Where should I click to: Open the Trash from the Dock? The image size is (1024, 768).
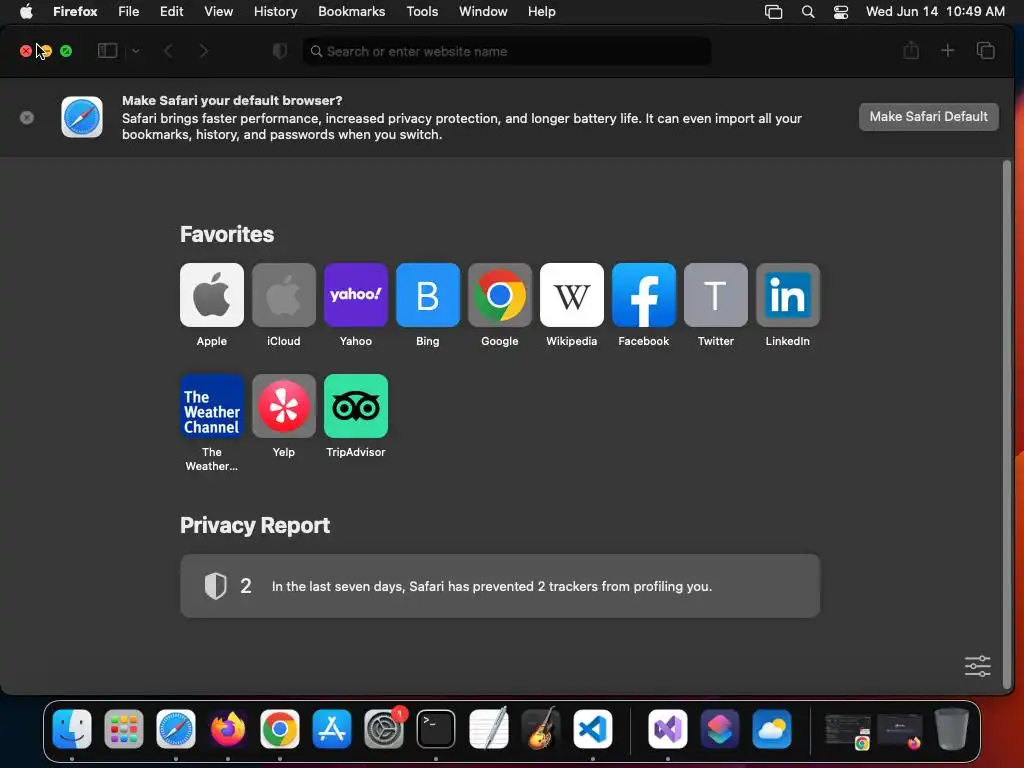point(952,729)
